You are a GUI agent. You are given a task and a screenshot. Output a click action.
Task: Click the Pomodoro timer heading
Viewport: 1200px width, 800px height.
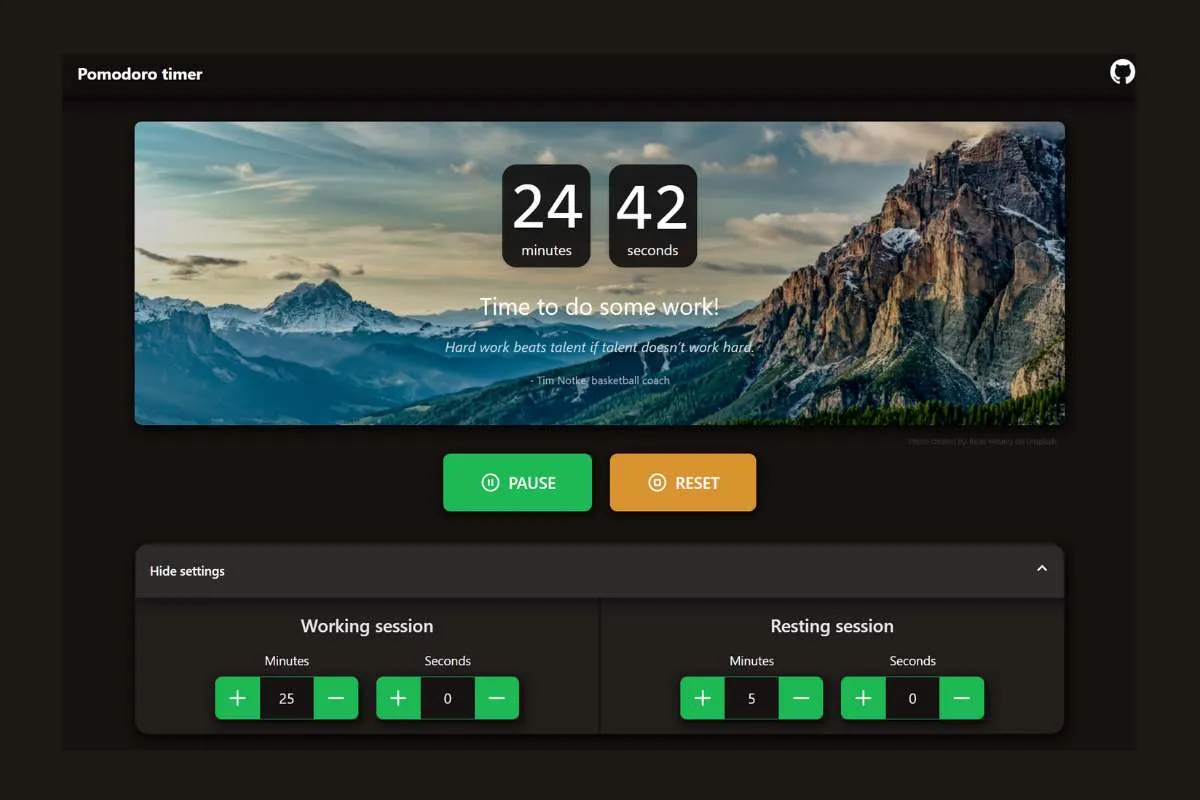tap(139, 73)
